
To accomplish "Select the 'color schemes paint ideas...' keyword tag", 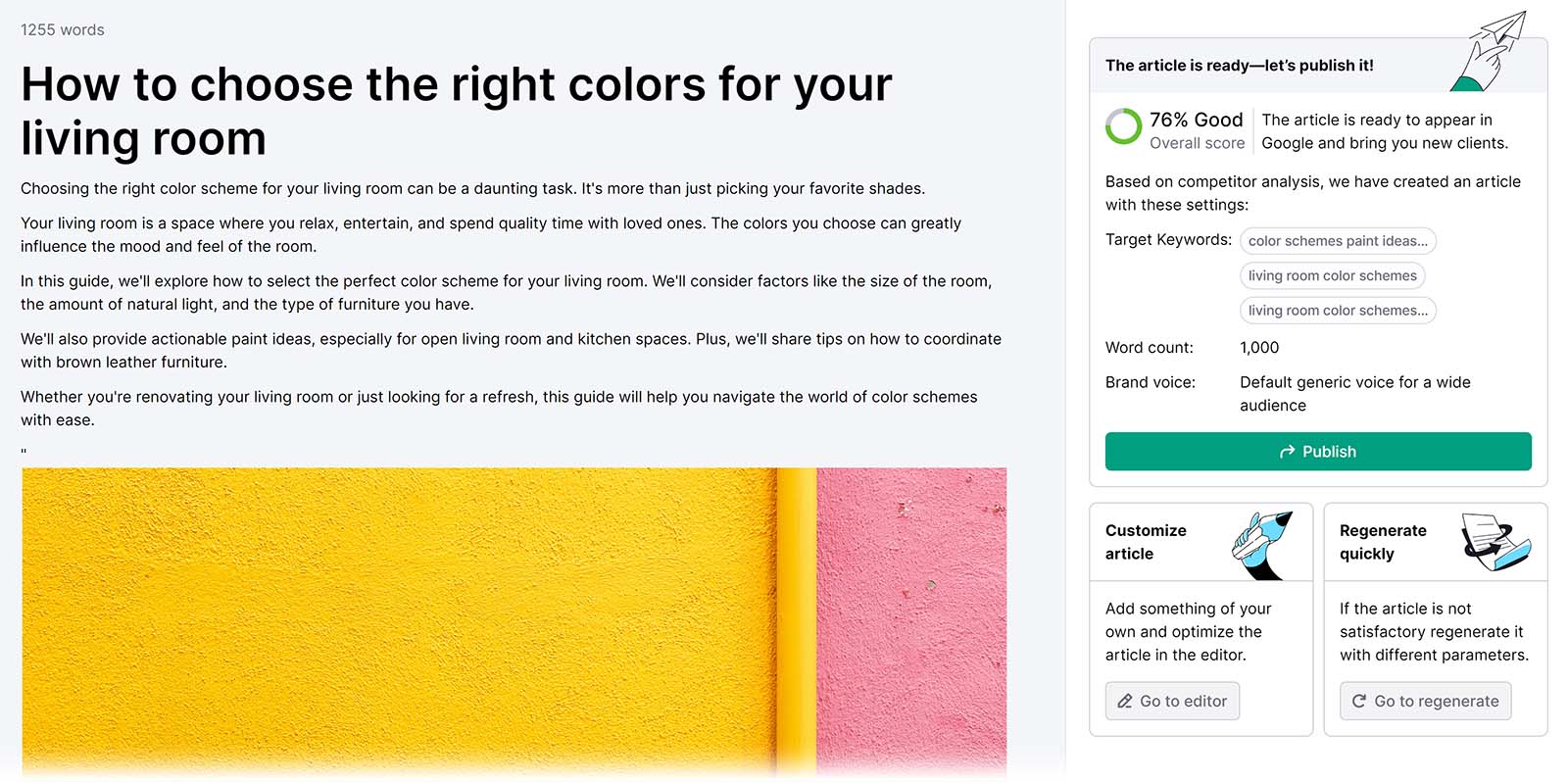I will click(1338, 241).
